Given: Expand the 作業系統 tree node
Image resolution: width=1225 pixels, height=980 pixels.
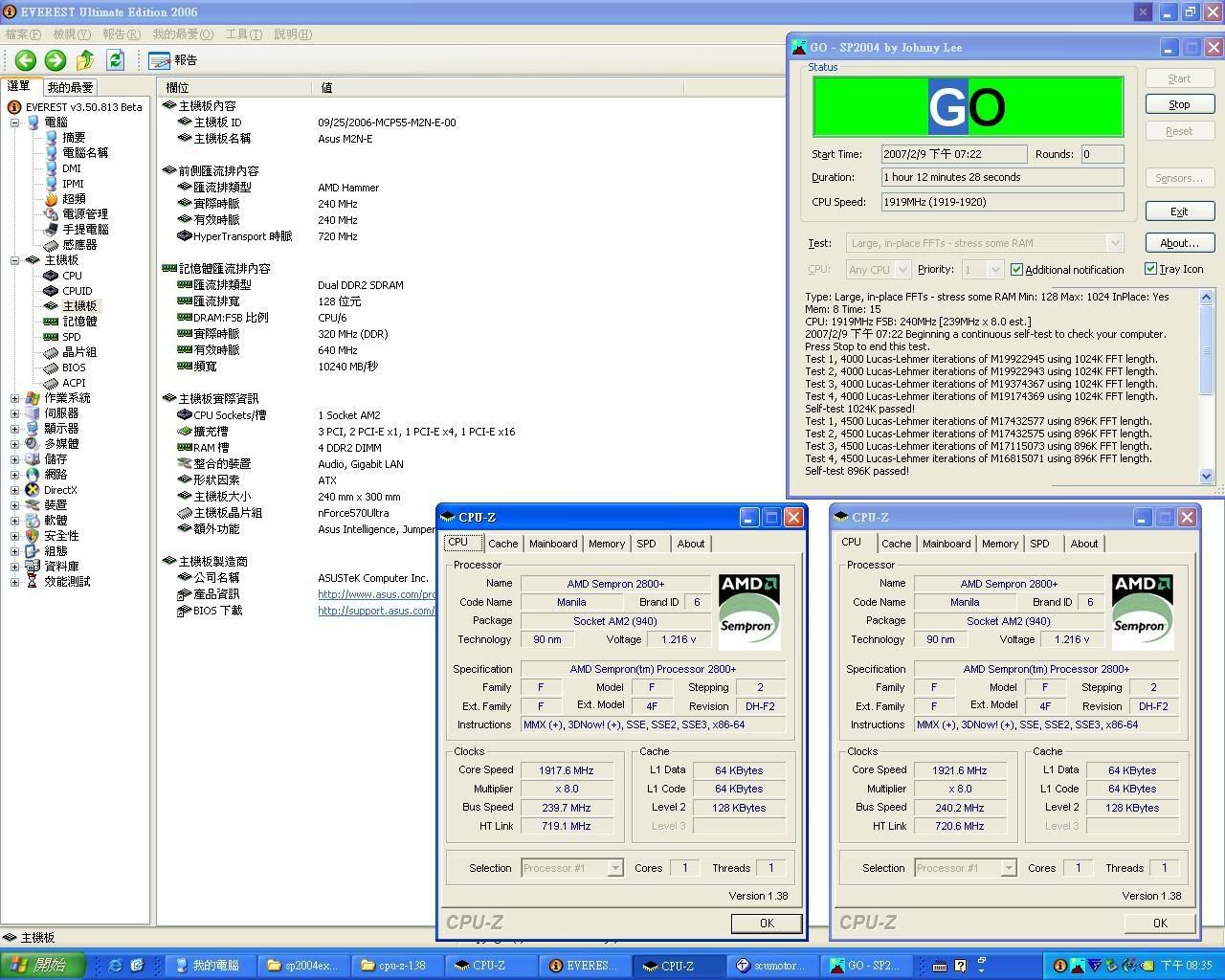Looking at the screenshot, I should pyautogui.click(x=15, y=398).
